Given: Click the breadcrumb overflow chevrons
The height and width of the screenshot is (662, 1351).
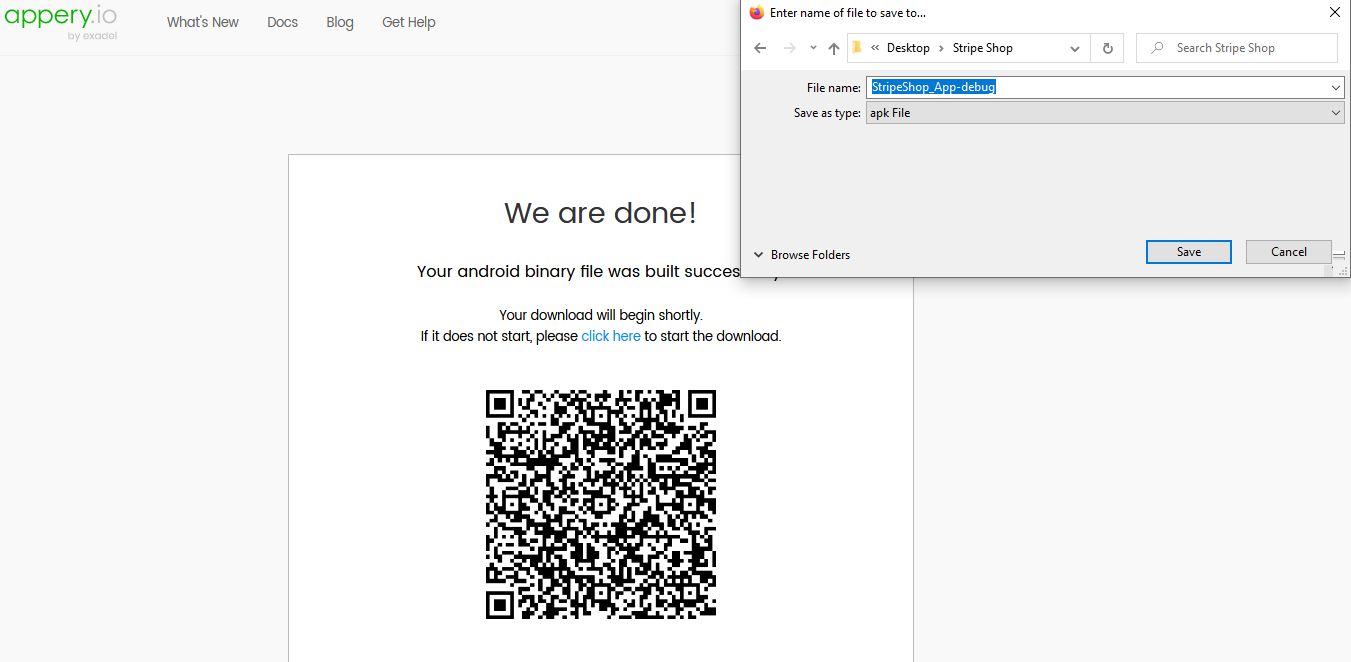Looking at the screenshot, I should coord(875,48).
